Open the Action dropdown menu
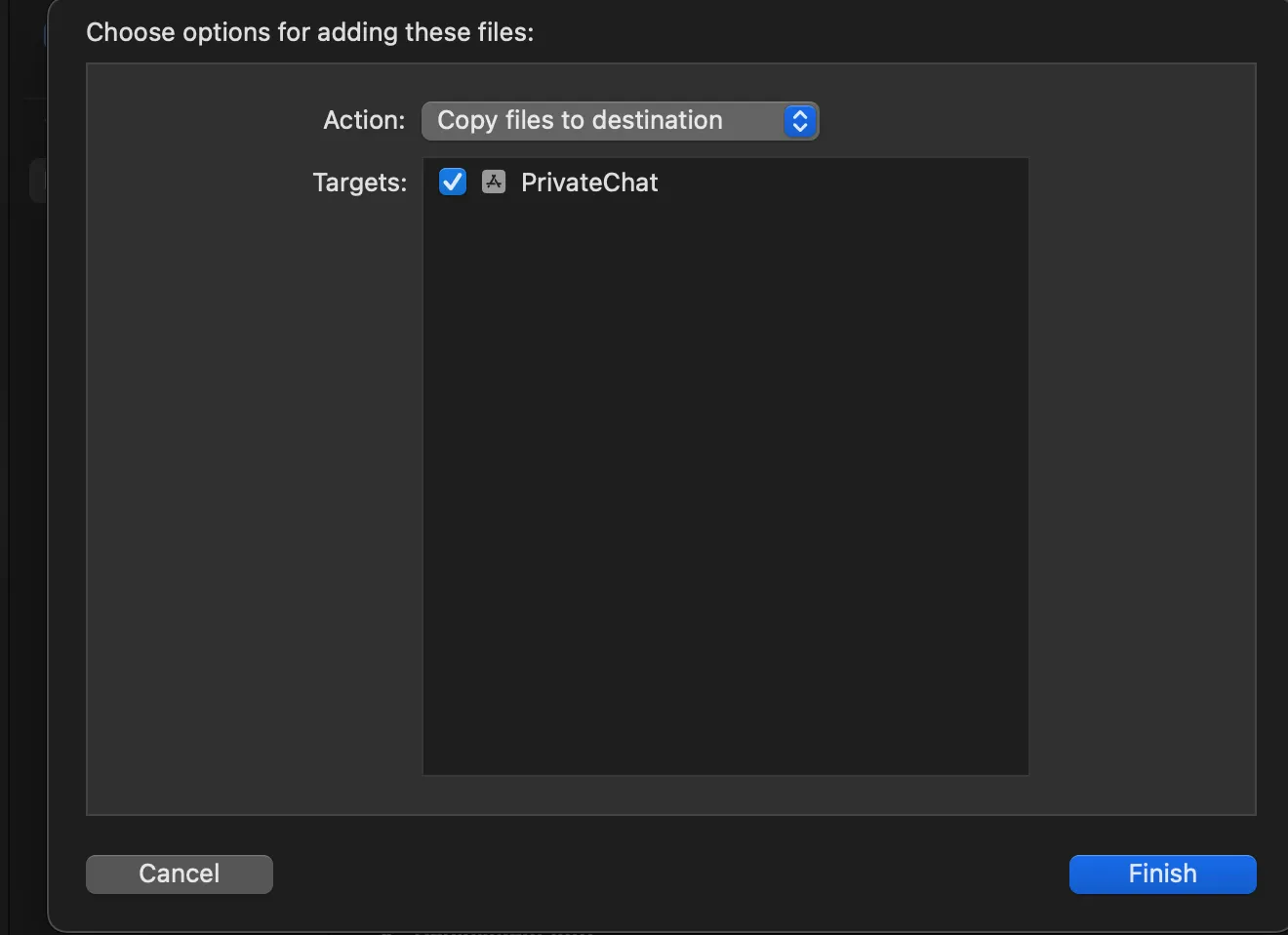 tap(619, 121)
